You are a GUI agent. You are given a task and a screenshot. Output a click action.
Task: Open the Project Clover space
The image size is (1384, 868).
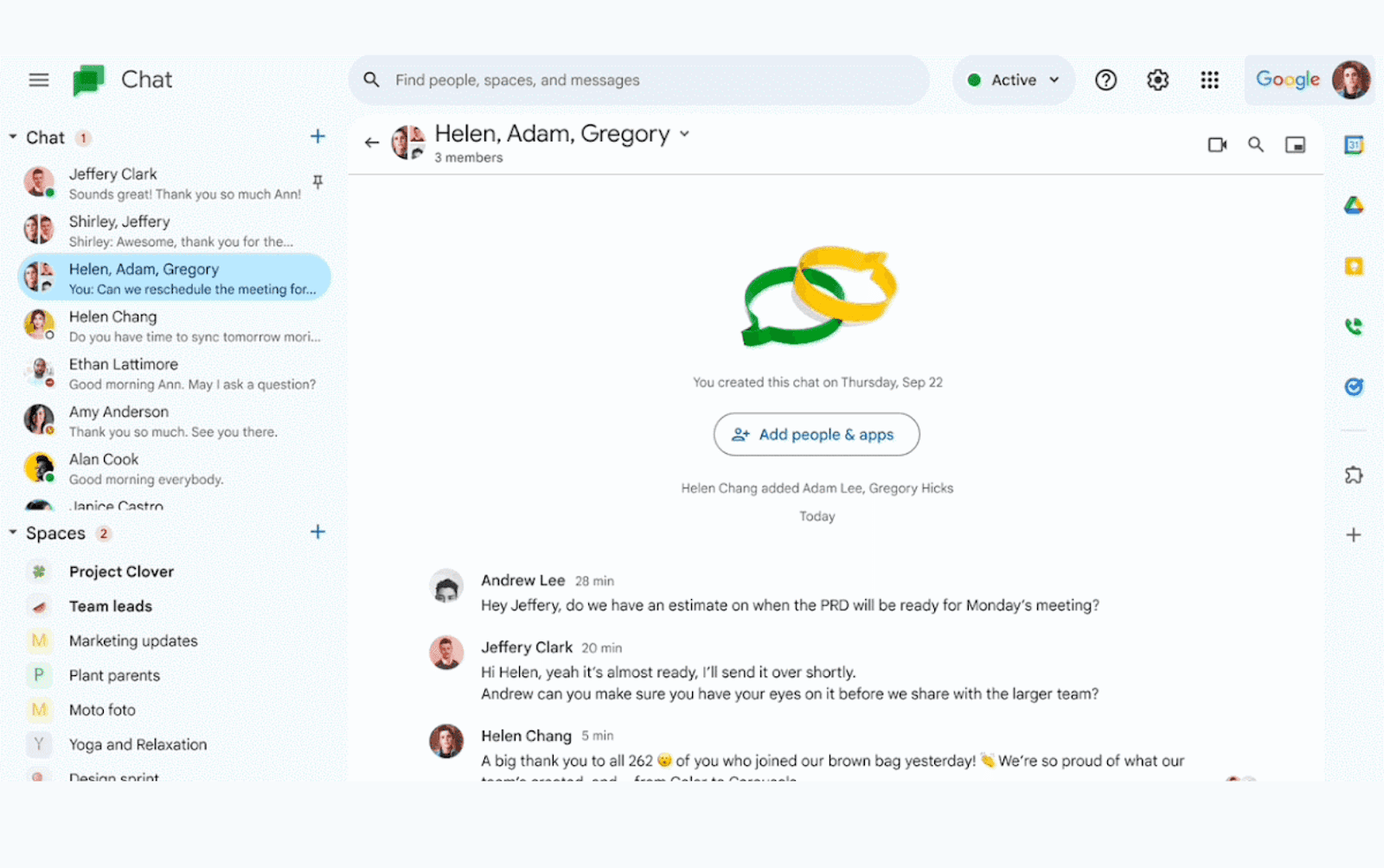pos(174,571)
